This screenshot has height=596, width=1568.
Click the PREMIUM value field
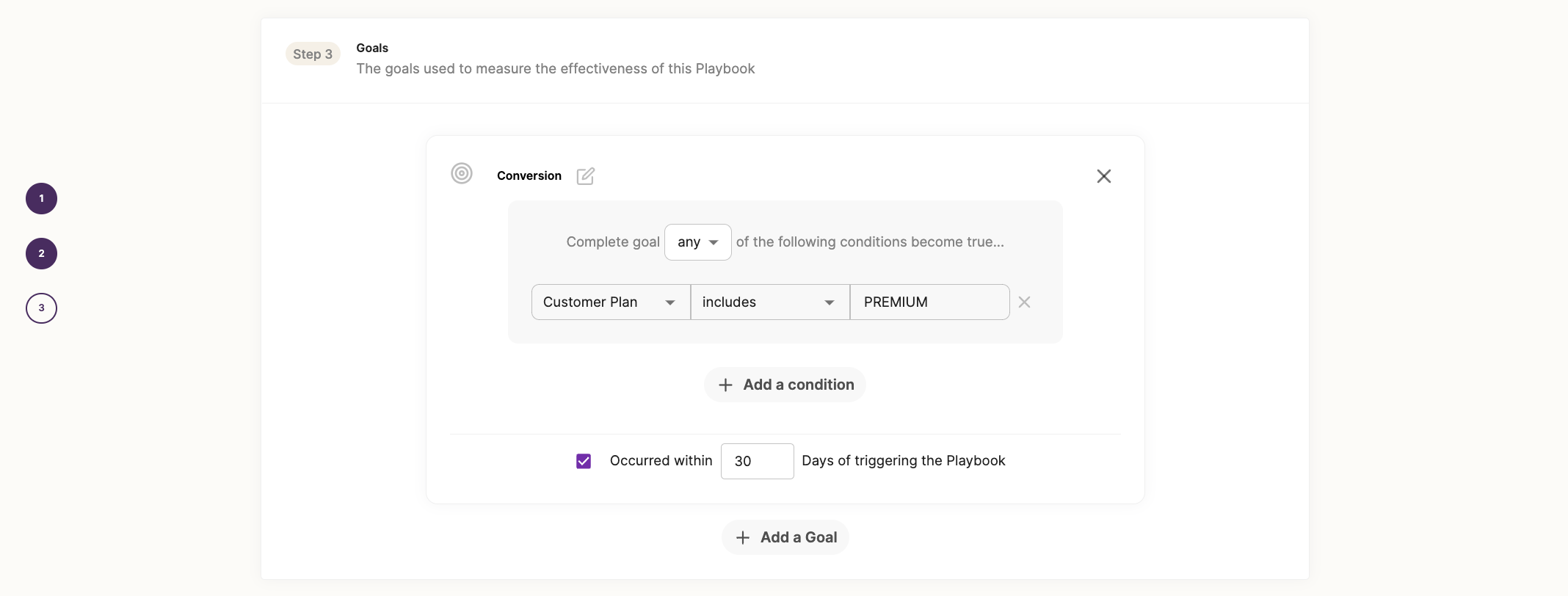pos(929,302)
